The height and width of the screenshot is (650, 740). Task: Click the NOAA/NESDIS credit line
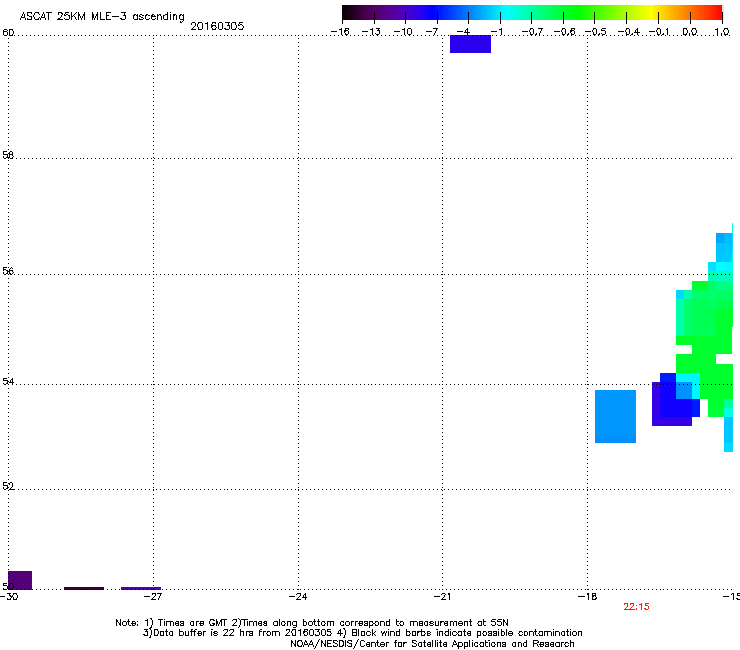432,644
